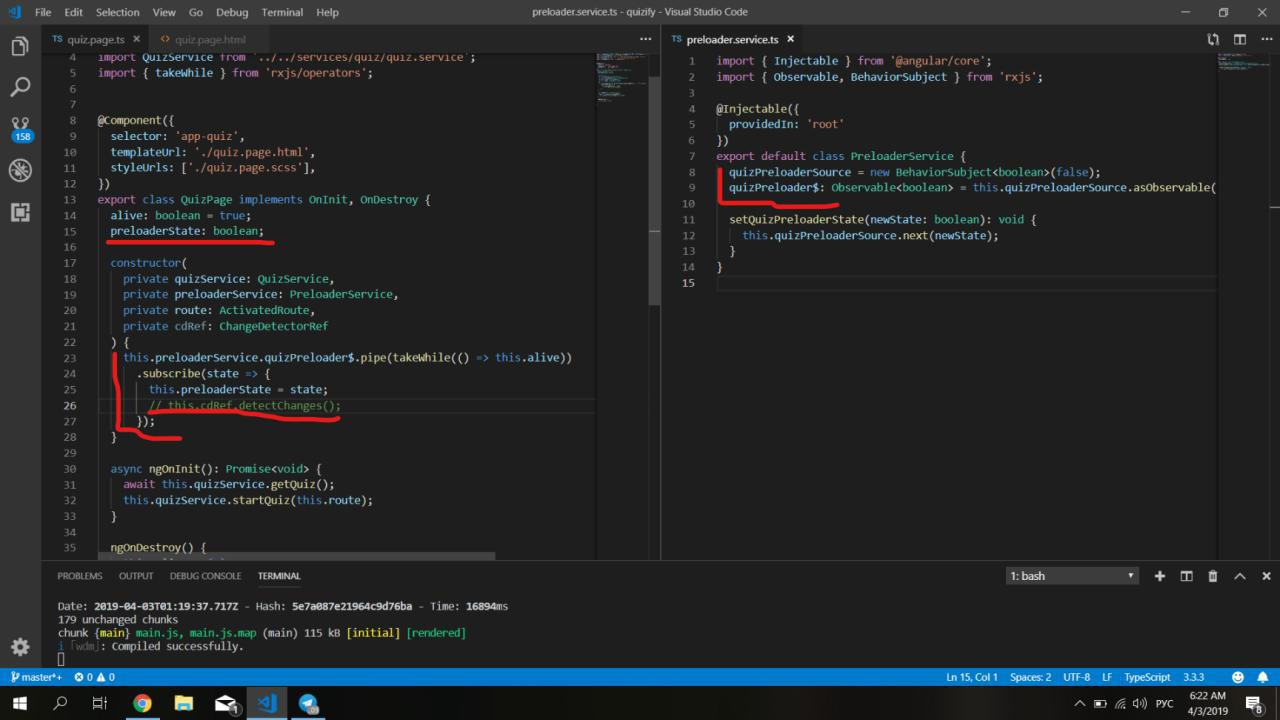The width and height of the screenshot is (1280, 720).
Task: Open the File menu
Action: pos(44,12)
